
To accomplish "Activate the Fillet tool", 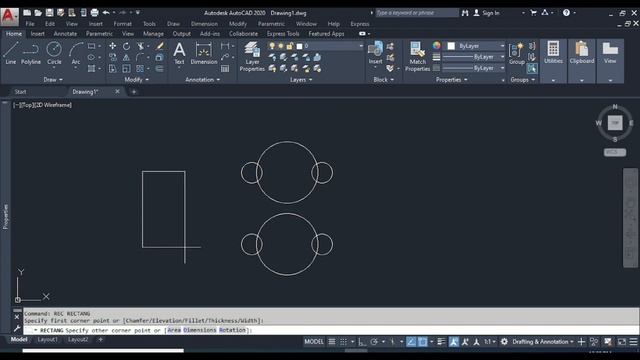I will (x=140, y=57).
